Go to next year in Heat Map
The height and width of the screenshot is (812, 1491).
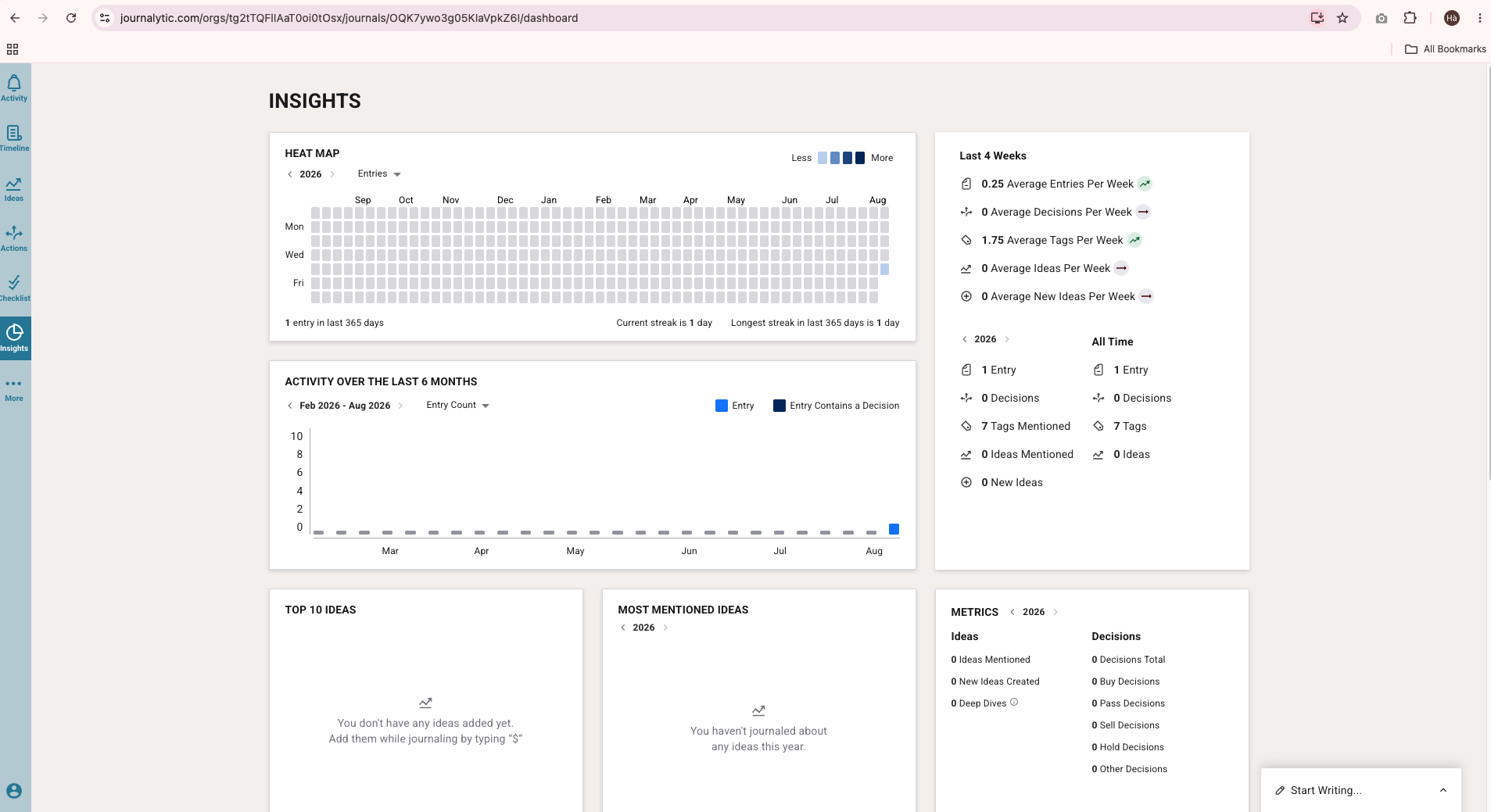[x=332, y=174]
